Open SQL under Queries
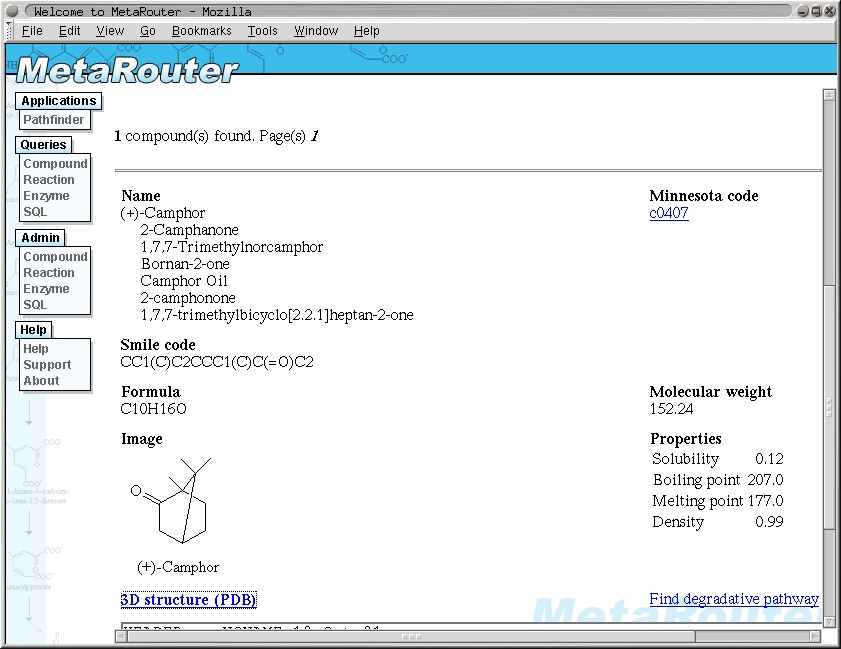Viewport: 841px width, 649px height. pyautogui.click(x=35, y=212)
